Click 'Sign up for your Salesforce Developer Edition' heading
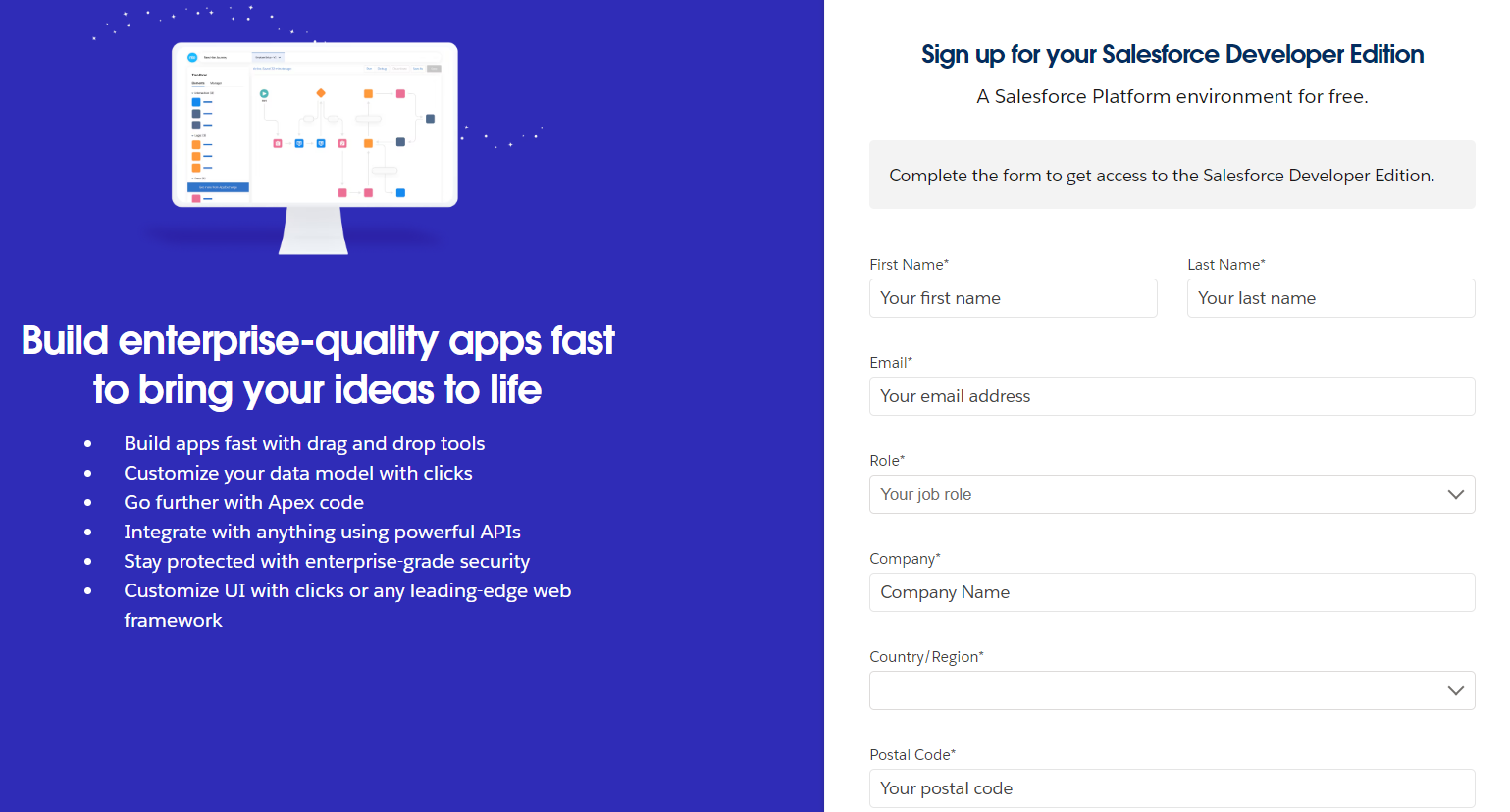This screenshot has width=1510, height=812. 1172,54
